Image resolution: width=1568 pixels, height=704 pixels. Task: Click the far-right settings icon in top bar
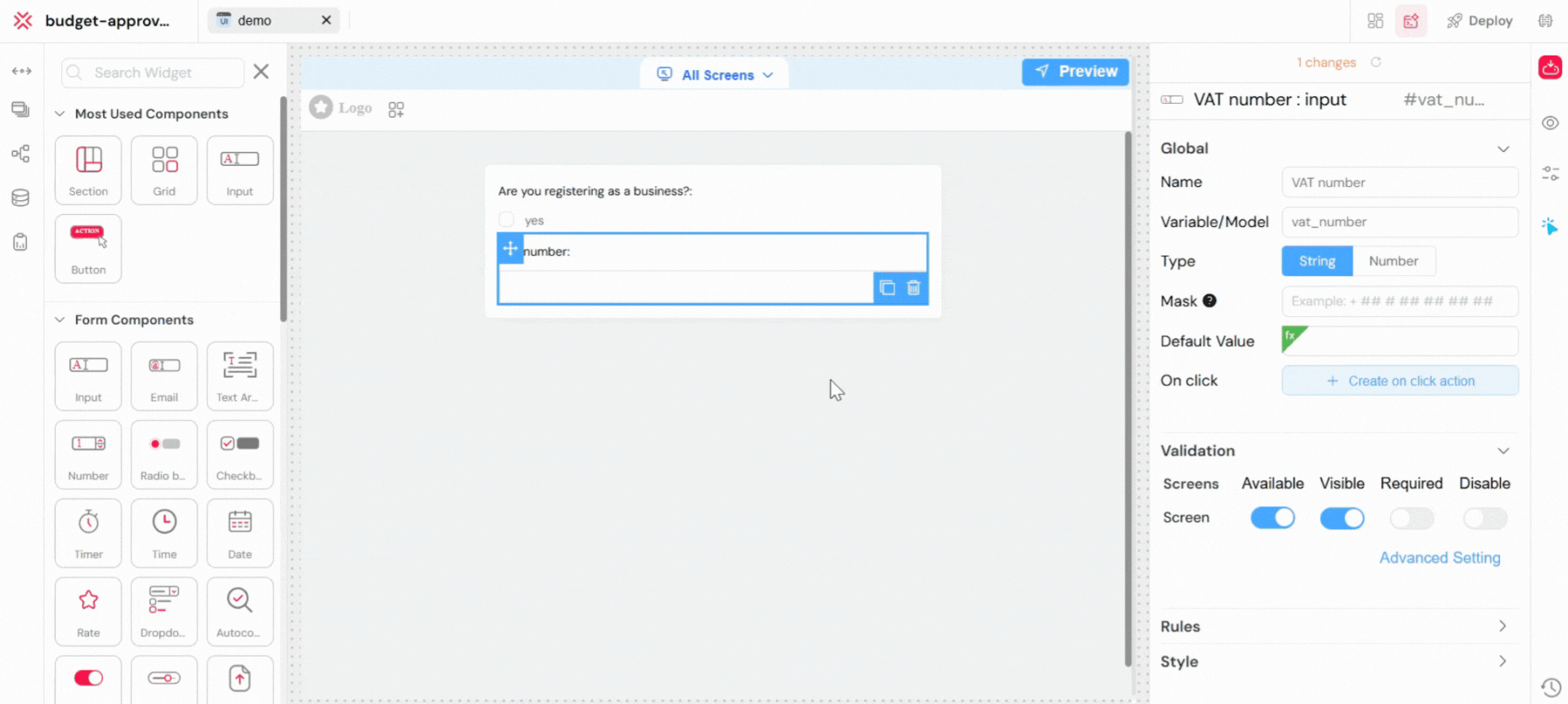pyautogui.click(x=1545, y=20)
